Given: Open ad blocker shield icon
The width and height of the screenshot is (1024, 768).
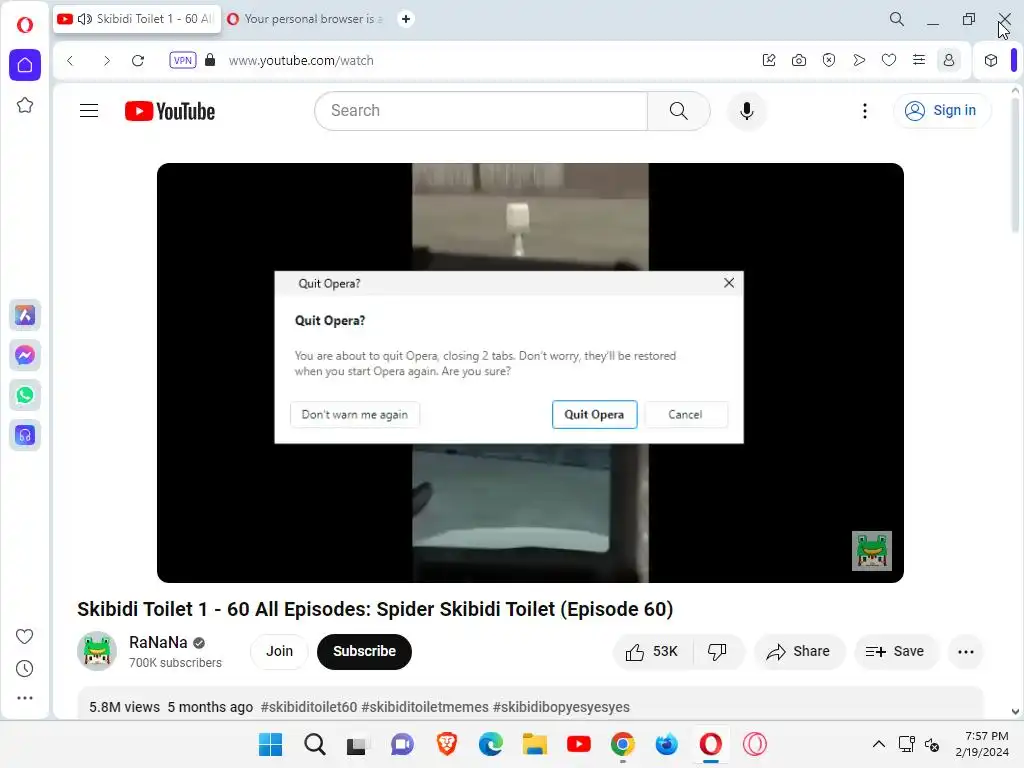Looking at the screenshot, I should pos(829,60).
